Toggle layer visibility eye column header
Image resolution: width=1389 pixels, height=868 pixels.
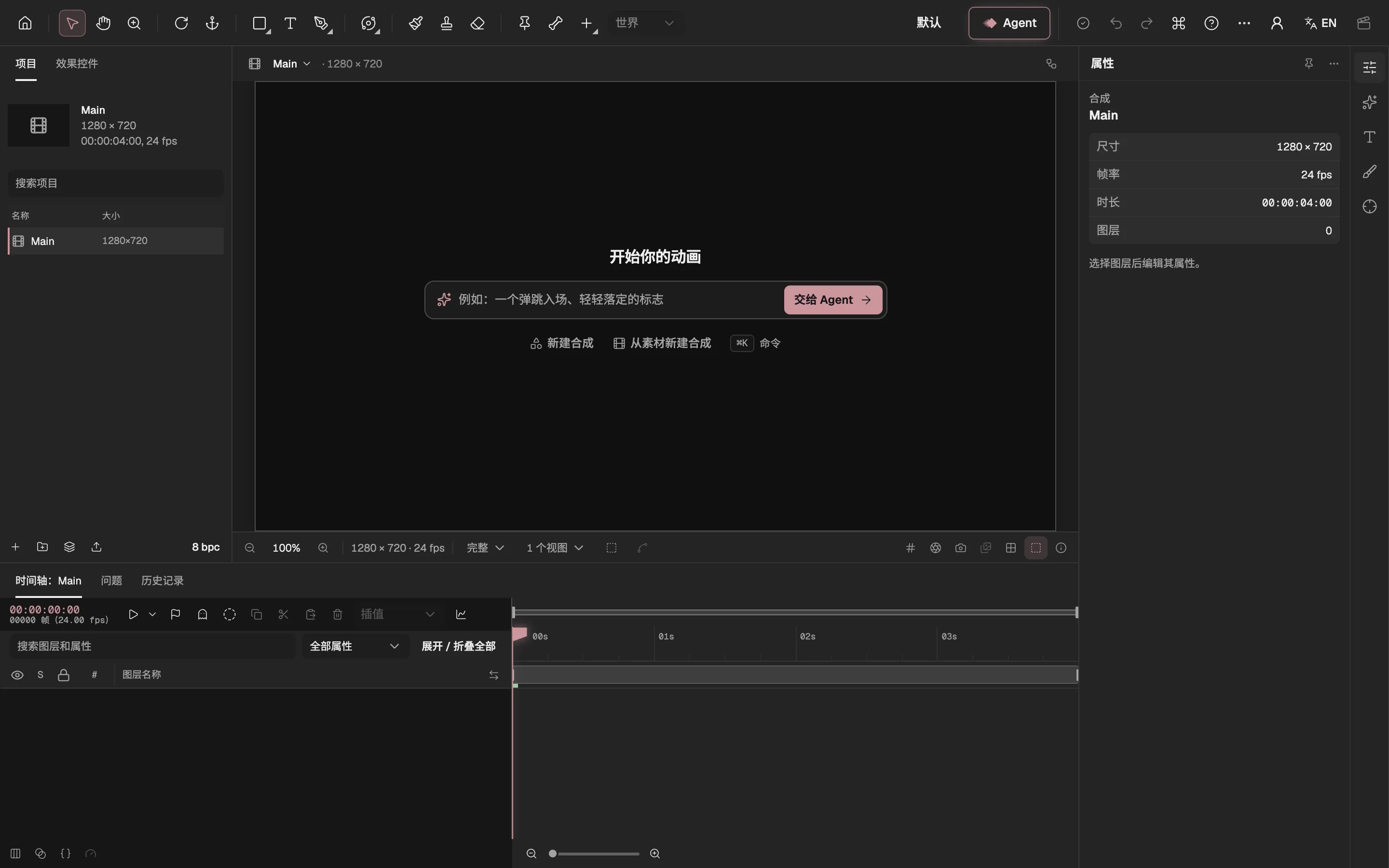pos(17,675)
